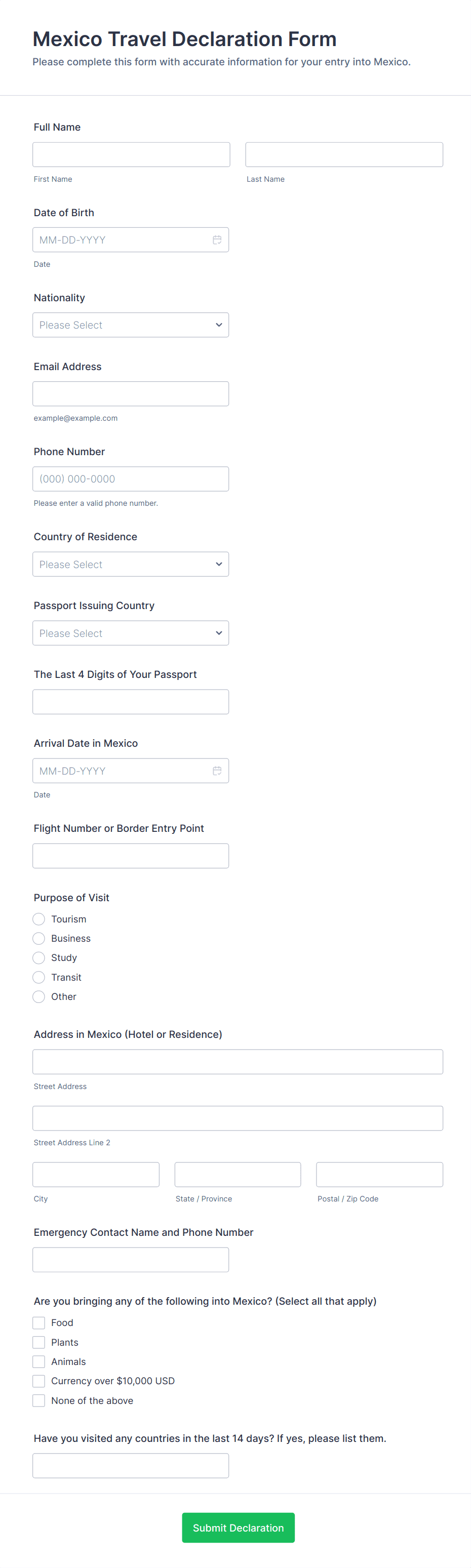Select the Transit radio button
Viewport: 471px width, 1568px height.
pyautogui.click(x=39, y=978)
